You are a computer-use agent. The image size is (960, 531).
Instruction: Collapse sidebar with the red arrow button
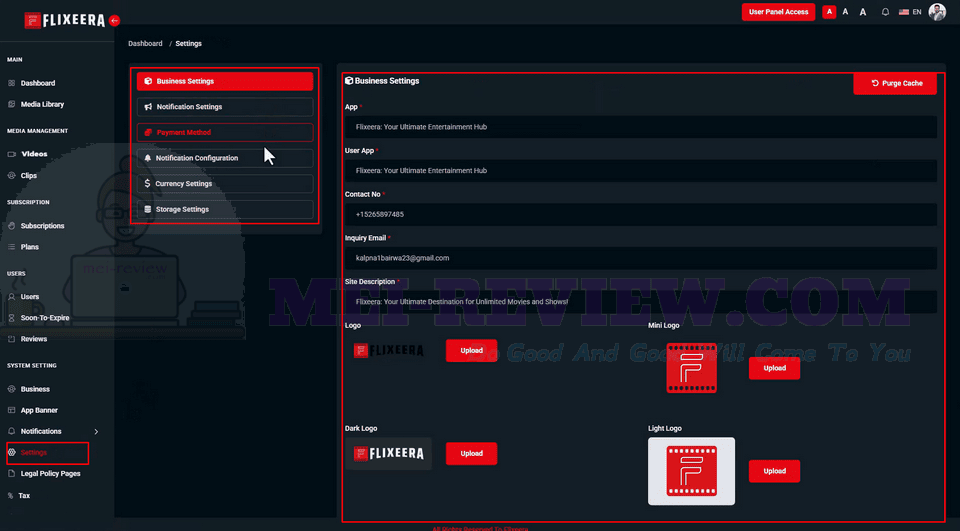coord(114,20)
